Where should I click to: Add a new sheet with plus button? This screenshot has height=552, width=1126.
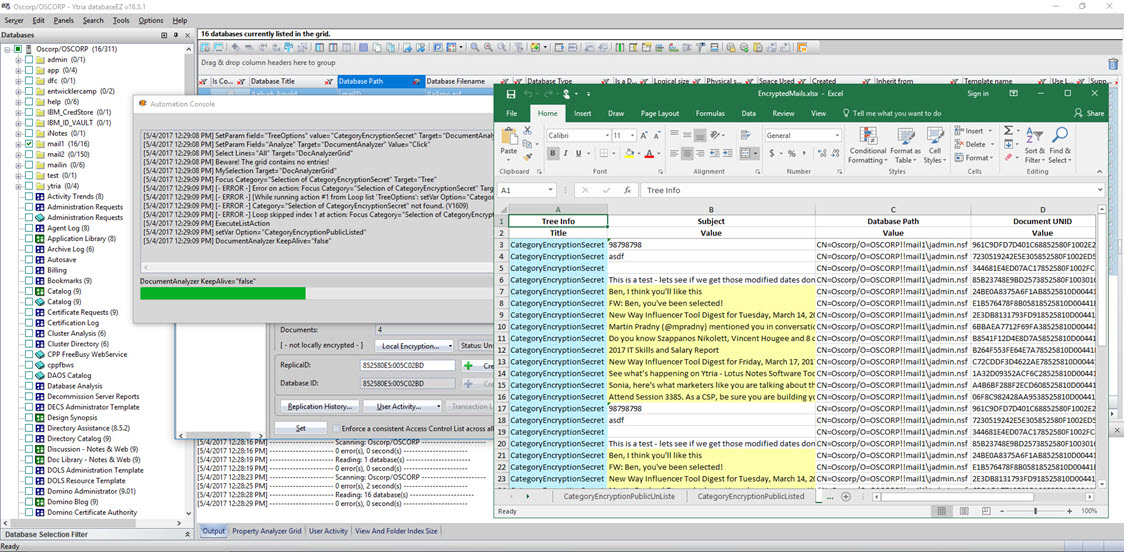point(845,497)
